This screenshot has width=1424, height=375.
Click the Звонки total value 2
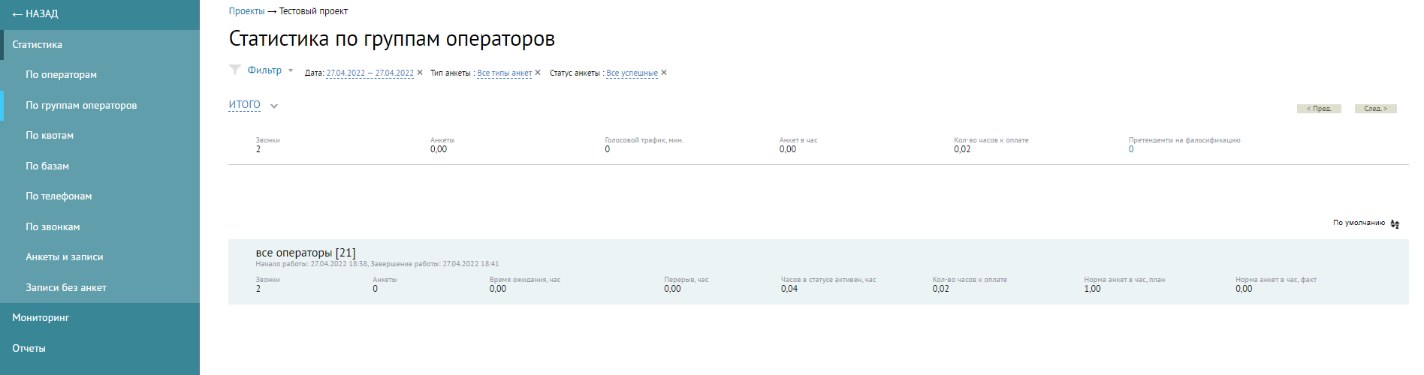258,149
